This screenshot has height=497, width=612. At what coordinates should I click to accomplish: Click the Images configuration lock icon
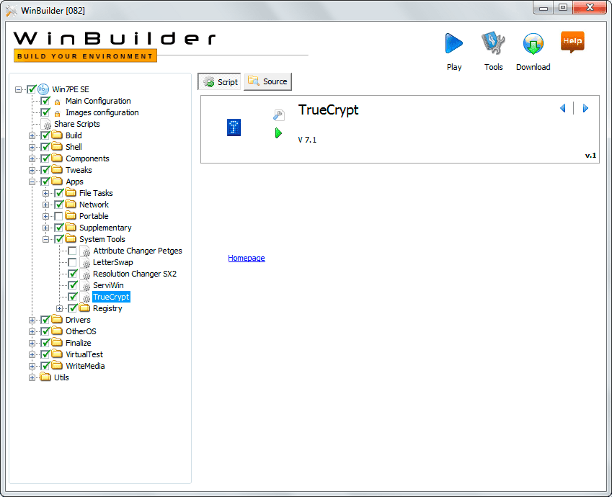(x=57, y=114)
